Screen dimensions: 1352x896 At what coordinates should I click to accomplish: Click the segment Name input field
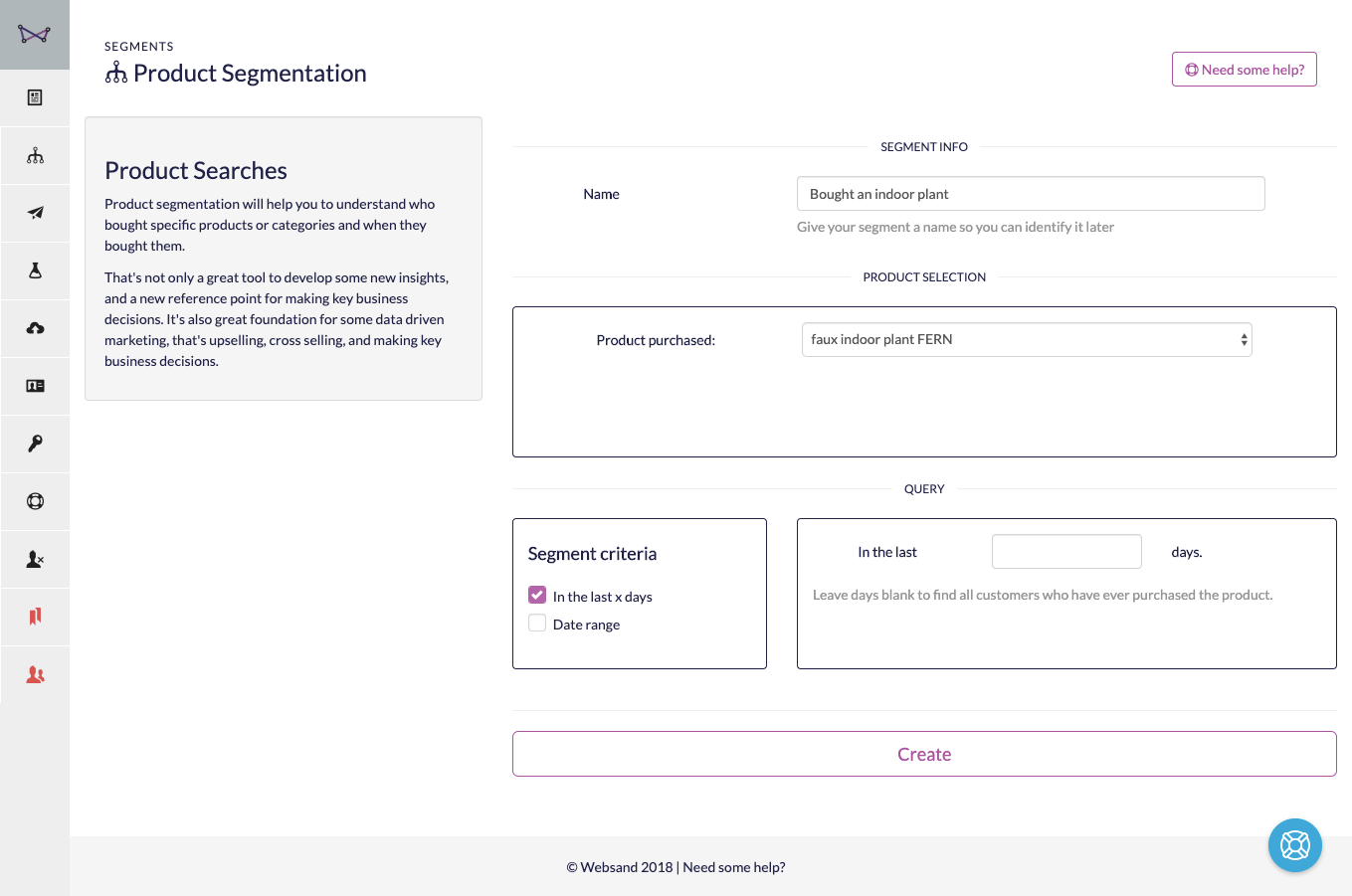click(x=1031, y=194)
